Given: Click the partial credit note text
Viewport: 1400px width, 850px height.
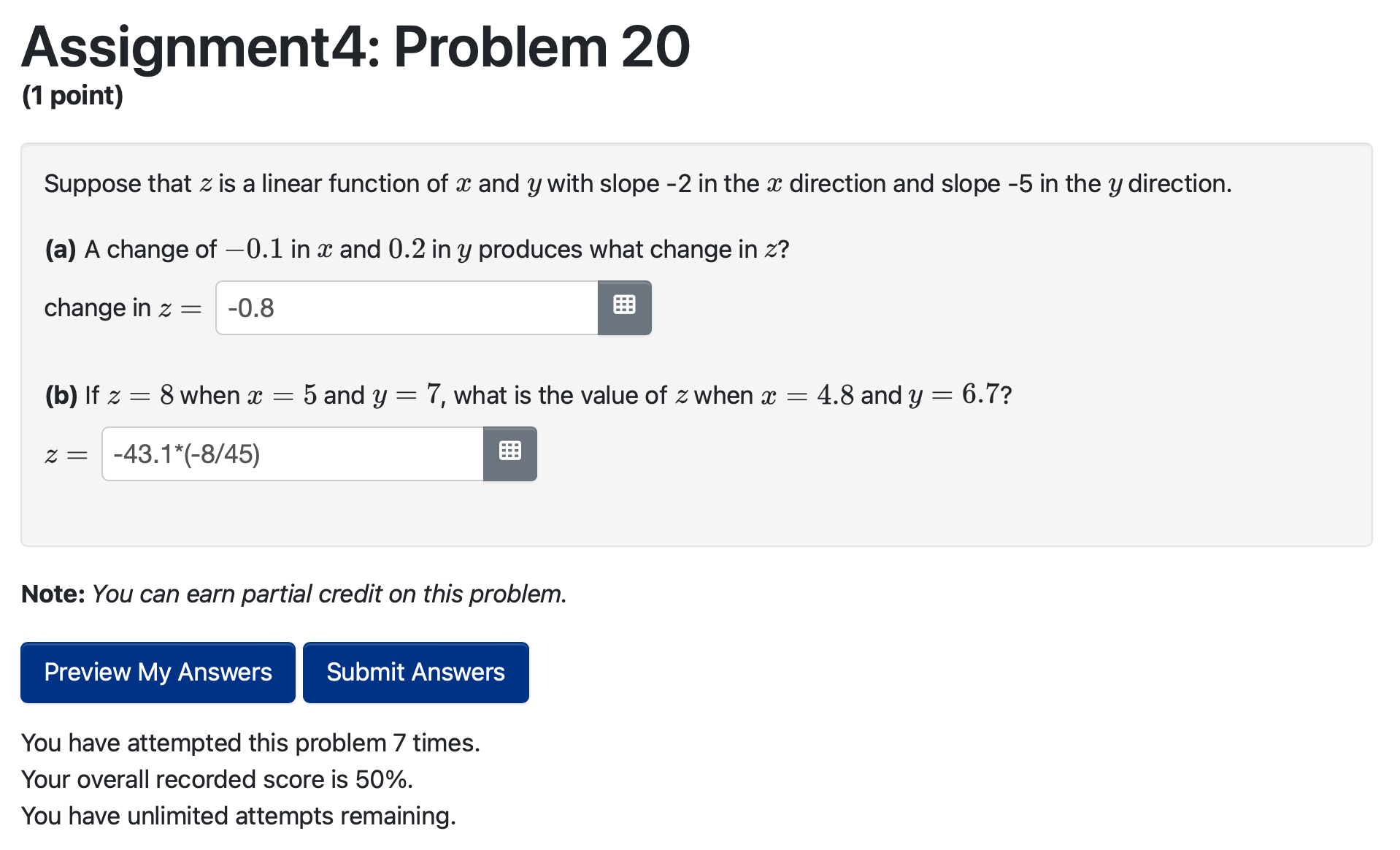Looking at the screenshot, I should tap(292, 594).
